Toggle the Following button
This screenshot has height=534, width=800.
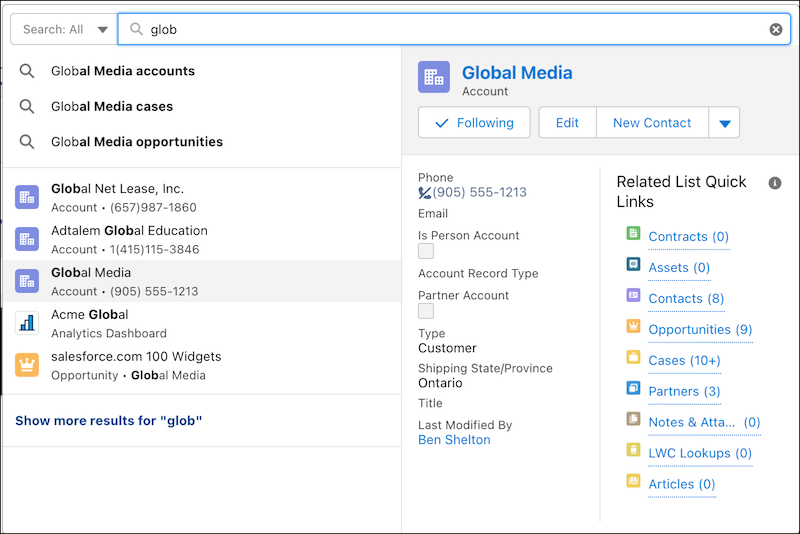474,122
